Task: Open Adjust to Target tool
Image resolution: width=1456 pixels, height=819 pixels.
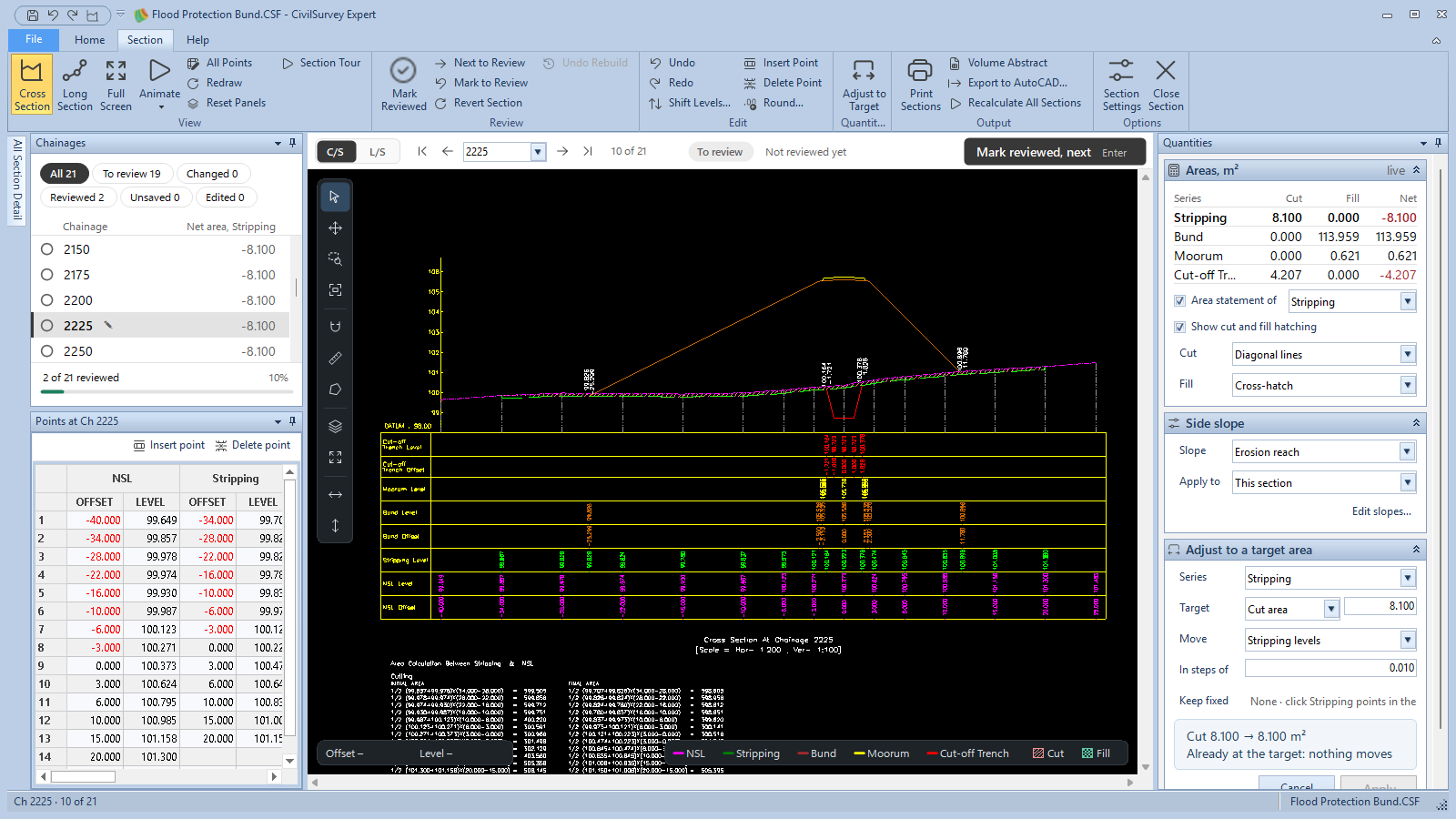Action: click(x=864, y=84)
